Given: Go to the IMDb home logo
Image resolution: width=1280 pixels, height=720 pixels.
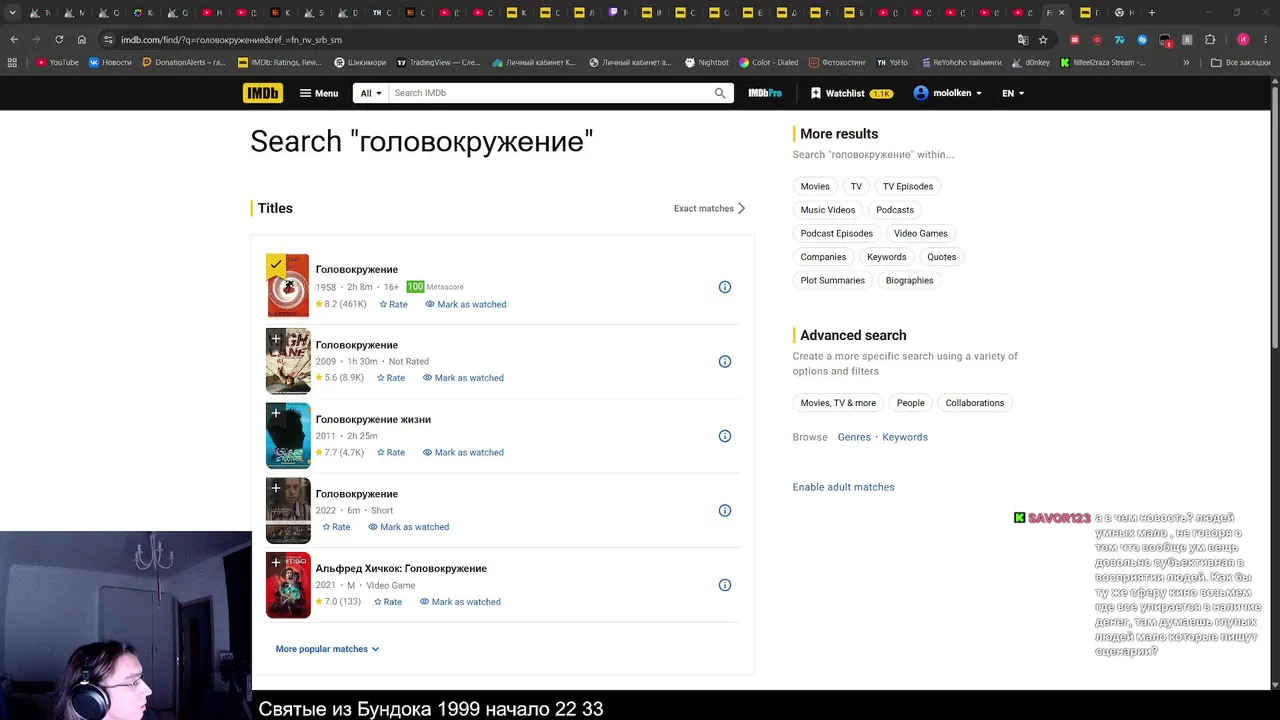Looking at the screenshot, I should click(x=262, y=93).
